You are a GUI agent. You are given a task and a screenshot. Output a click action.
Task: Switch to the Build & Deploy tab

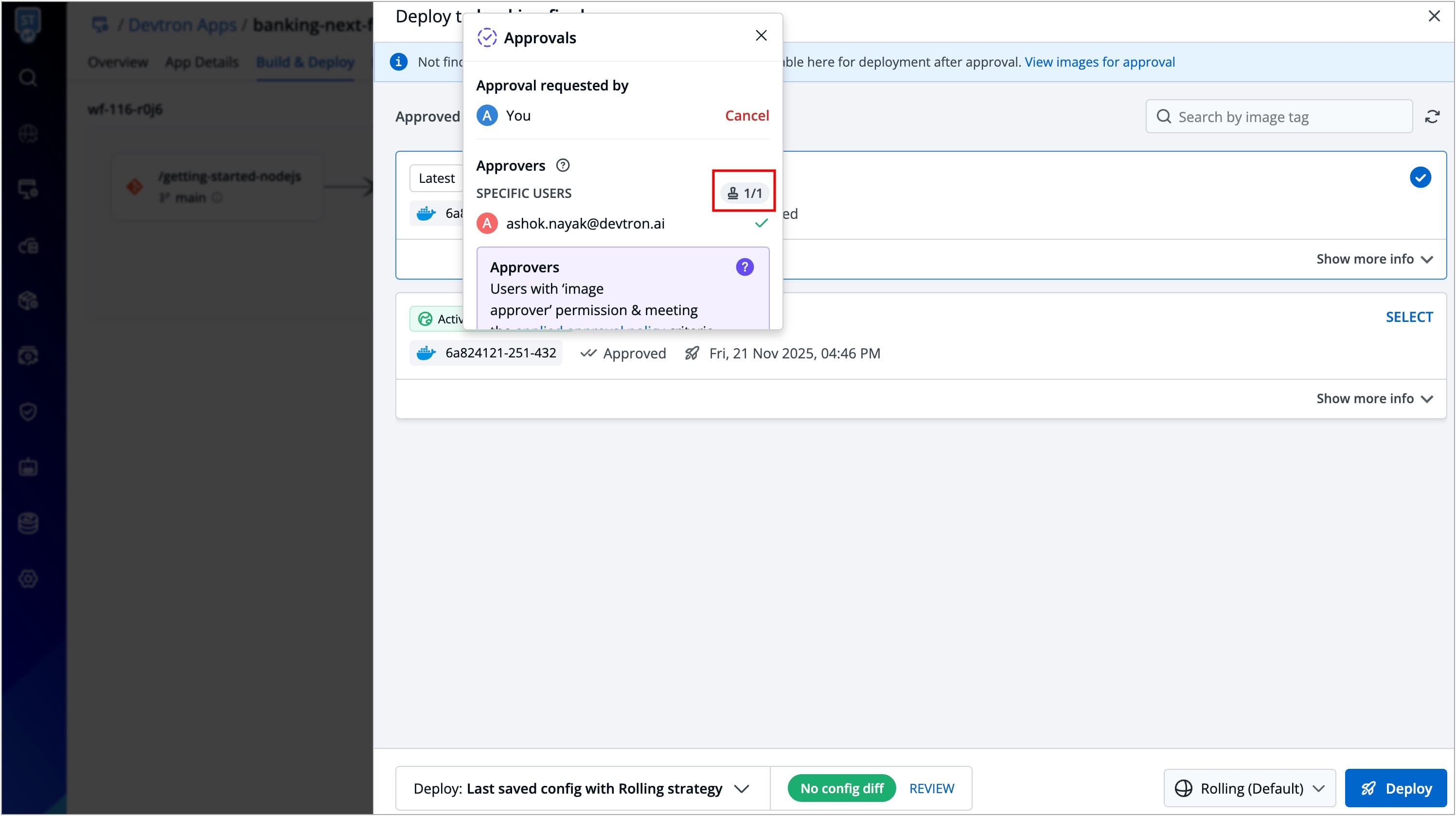(x=305, y=62)
